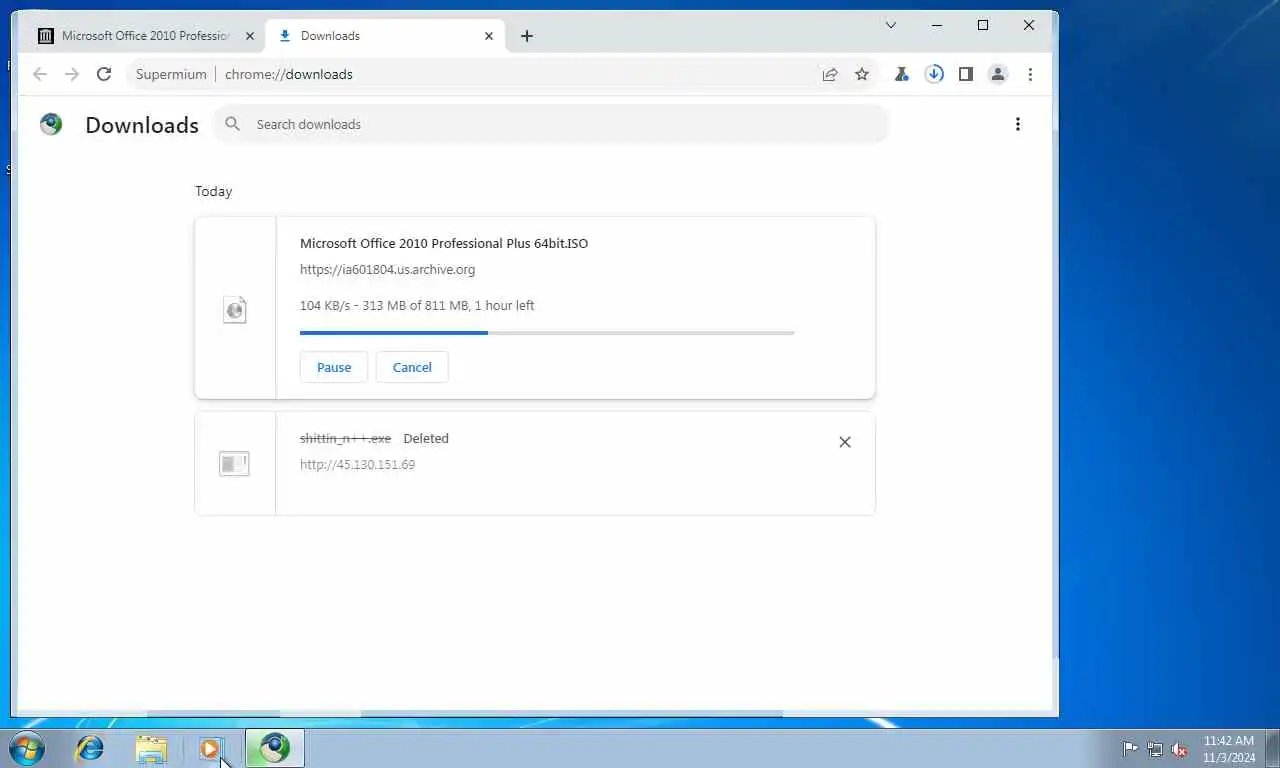
Task: Click the magnifier icon in Search downloads
Action: click(233, 124)
